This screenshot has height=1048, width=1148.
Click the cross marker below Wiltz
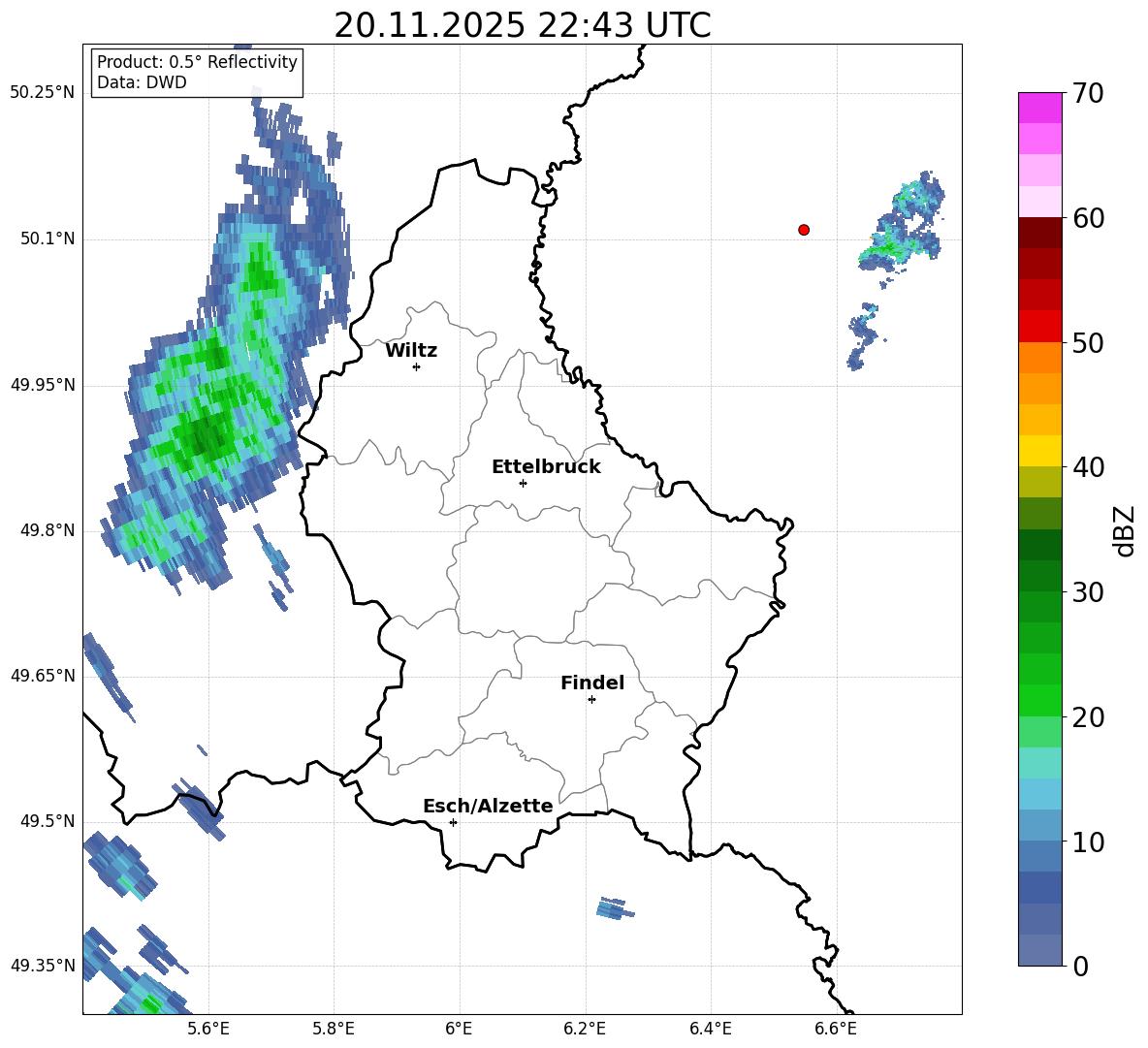point(417,366)
